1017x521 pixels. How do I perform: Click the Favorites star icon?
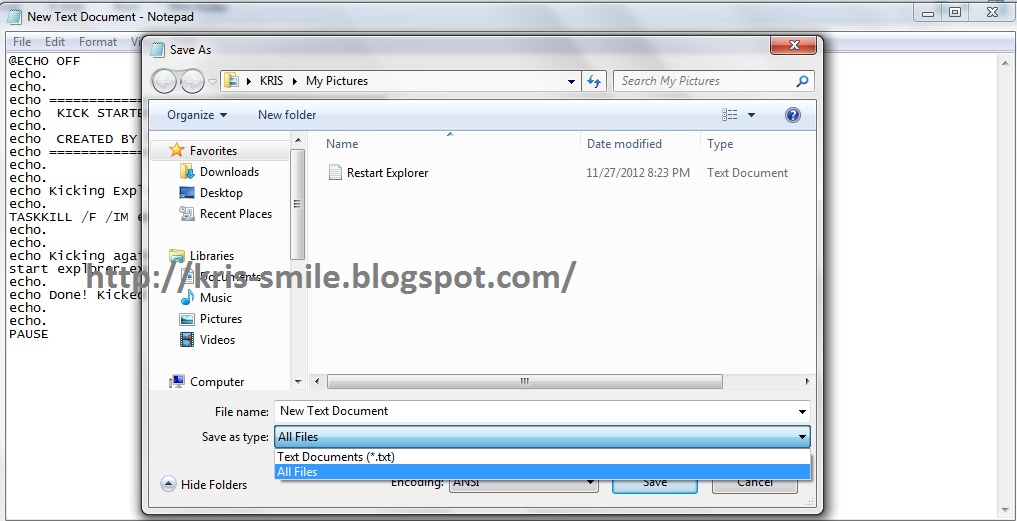[176, 150]
